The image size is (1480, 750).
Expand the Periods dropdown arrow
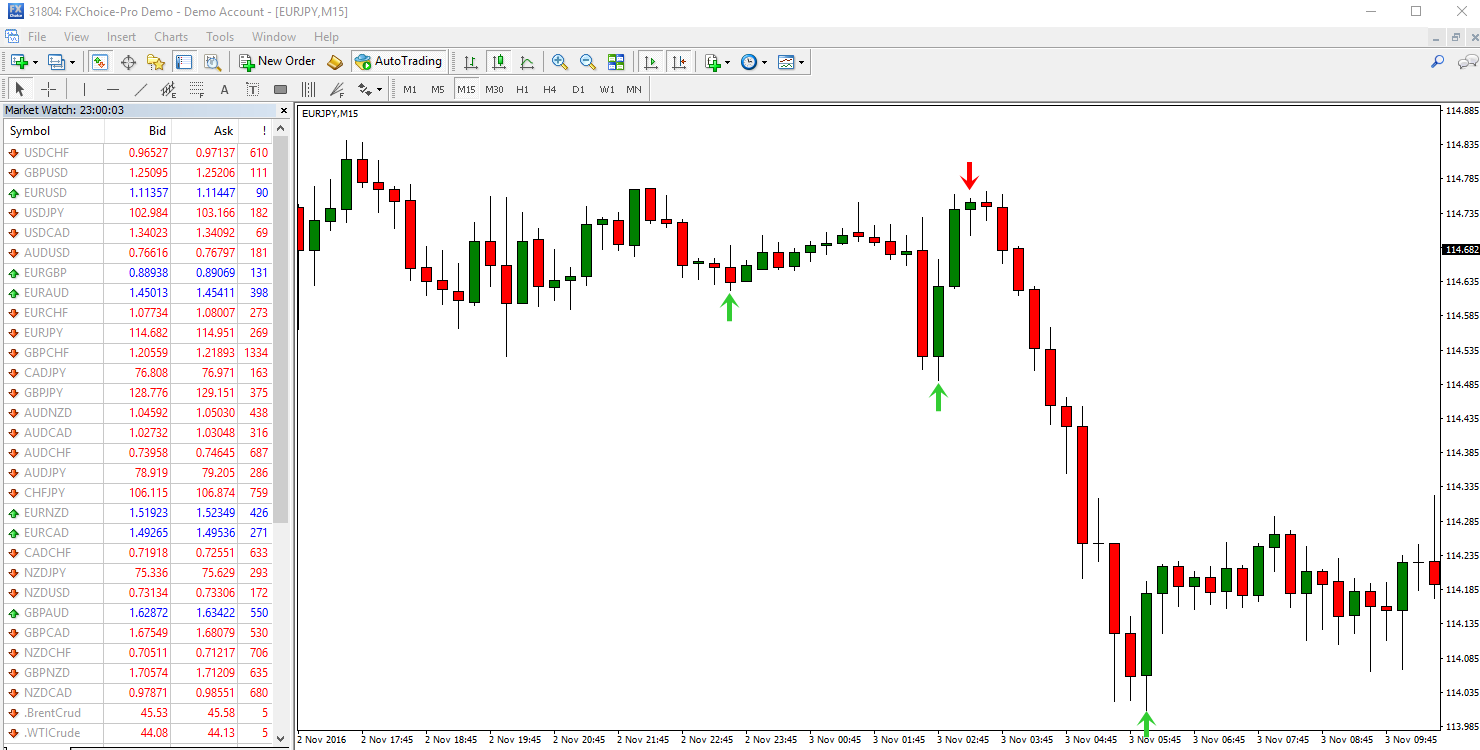coord(765,62)
